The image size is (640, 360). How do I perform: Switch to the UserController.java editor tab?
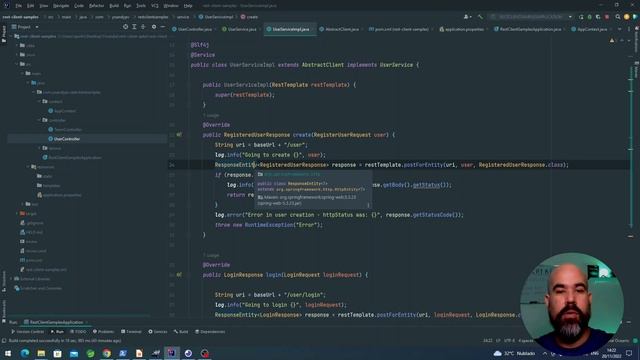pyautogui.click(x=194, y=29)
